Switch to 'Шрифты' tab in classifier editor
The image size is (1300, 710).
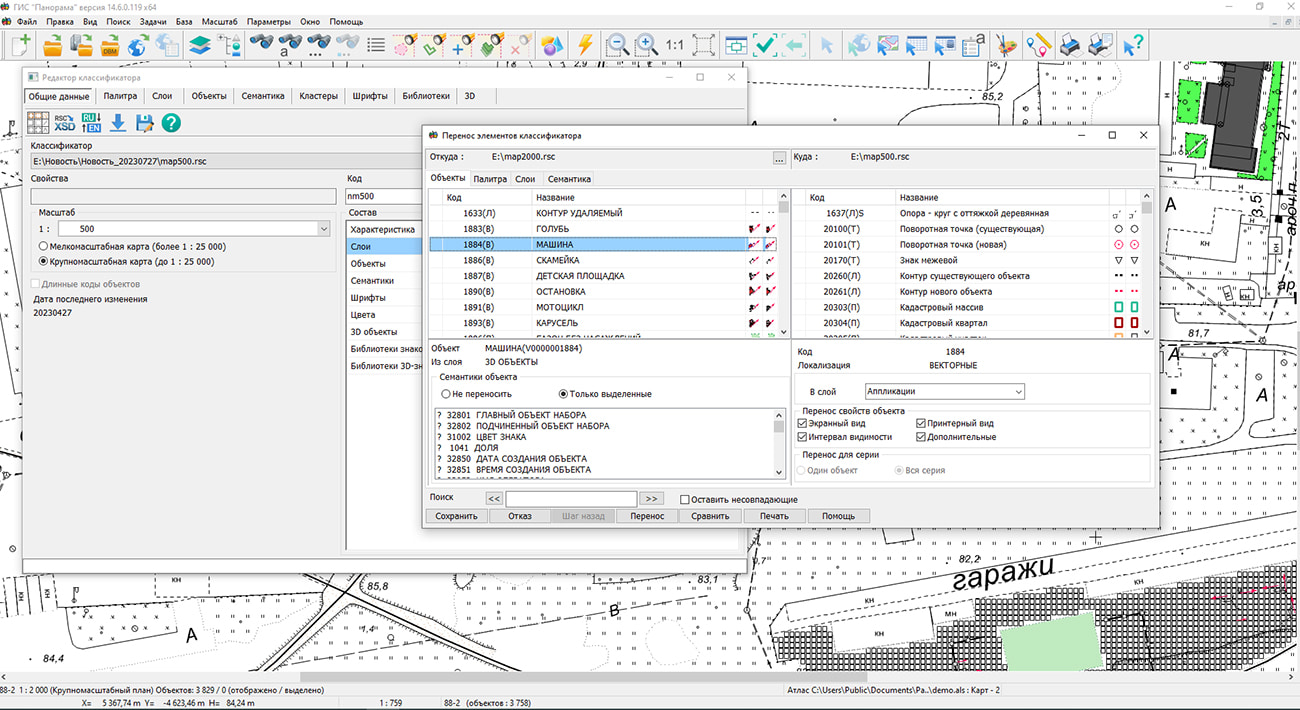(370, 97)
